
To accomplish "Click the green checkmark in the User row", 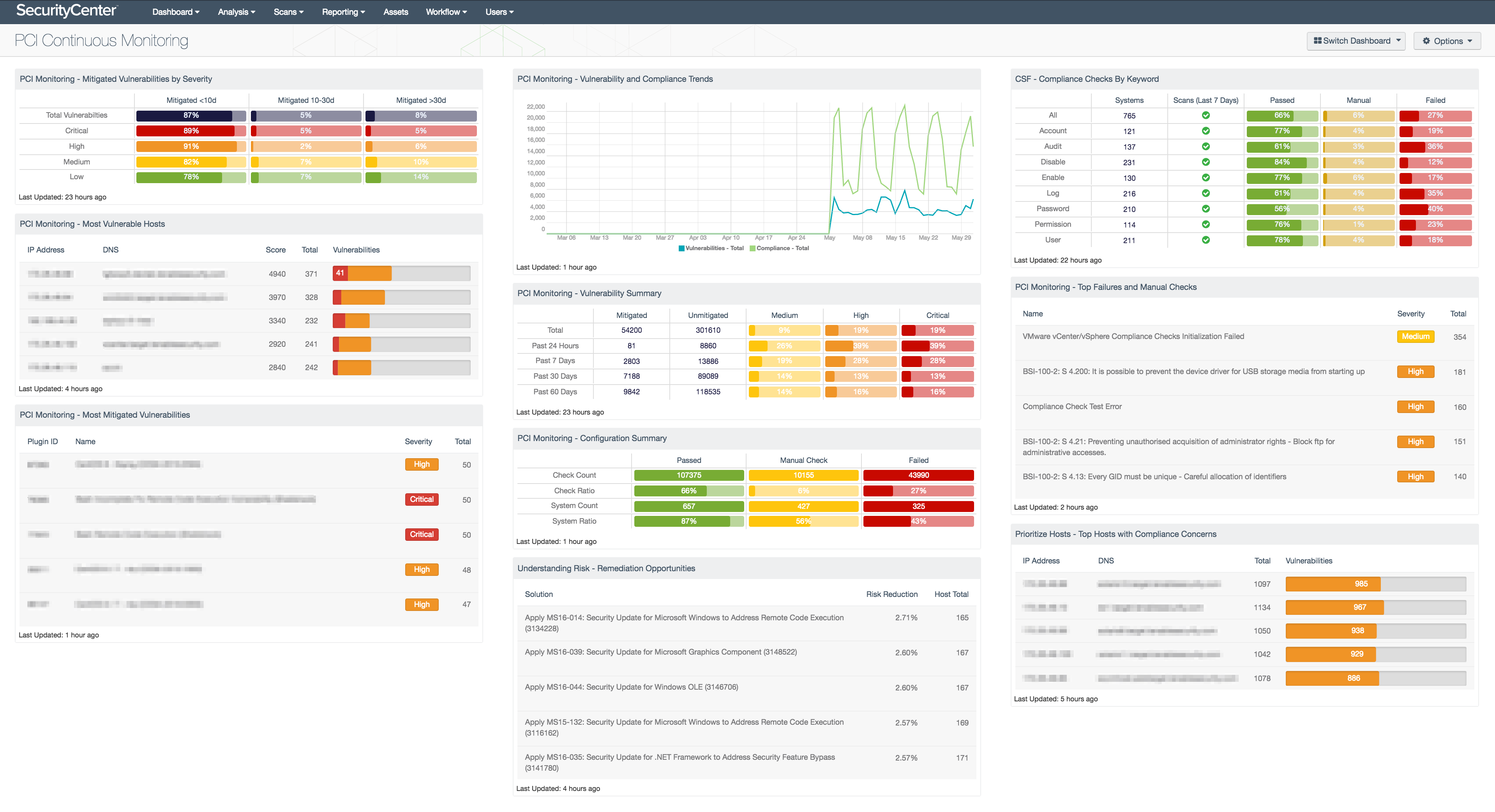I will (1206, 240).
